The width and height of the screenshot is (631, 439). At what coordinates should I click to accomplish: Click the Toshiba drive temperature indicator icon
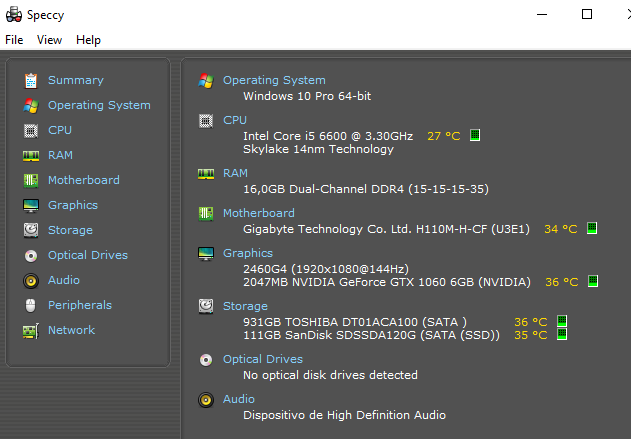(x=562, y=321)
